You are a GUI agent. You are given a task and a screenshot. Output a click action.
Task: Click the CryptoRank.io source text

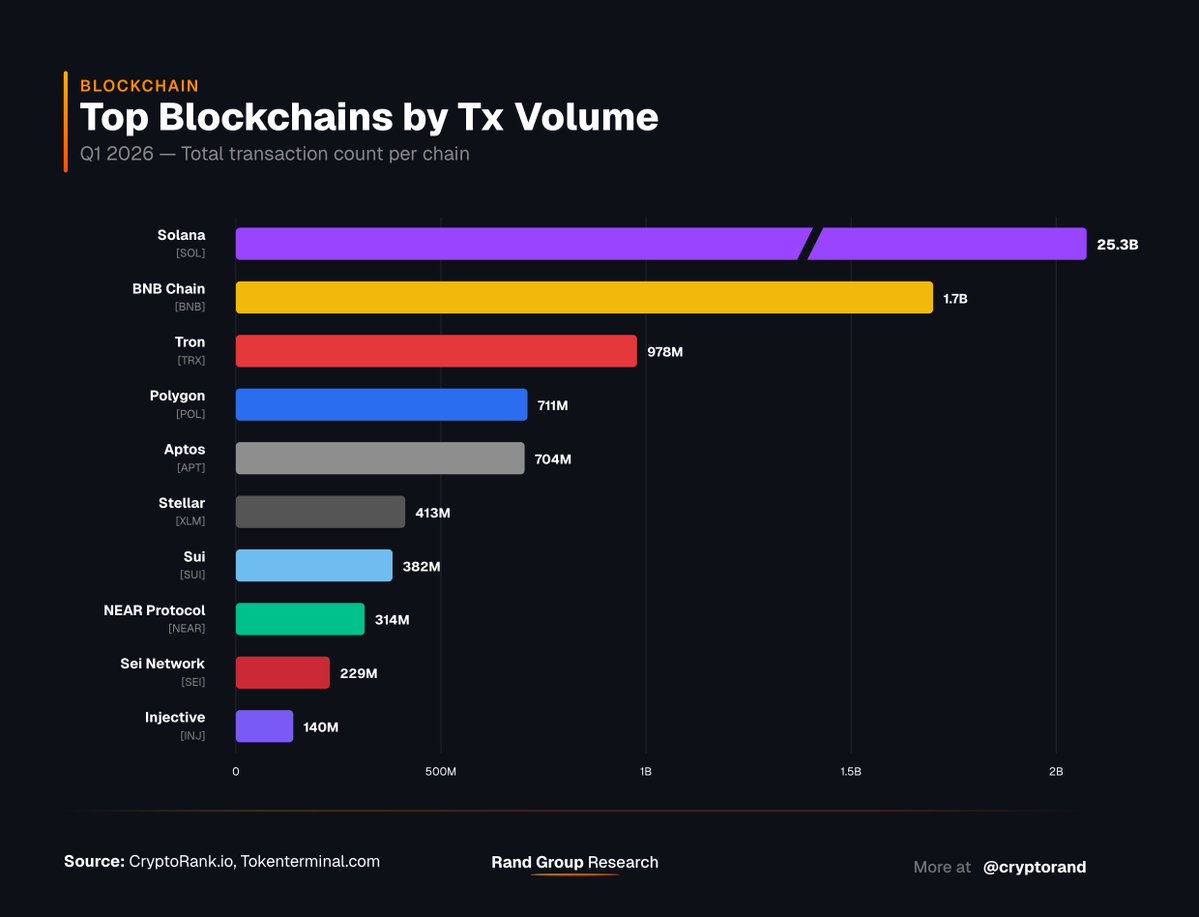(x=178, y=861)
